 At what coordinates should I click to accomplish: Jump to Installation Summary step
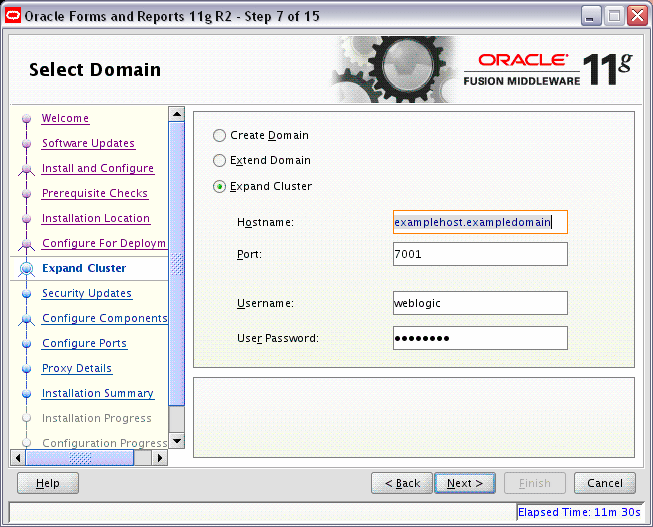(x=98, y=393)
